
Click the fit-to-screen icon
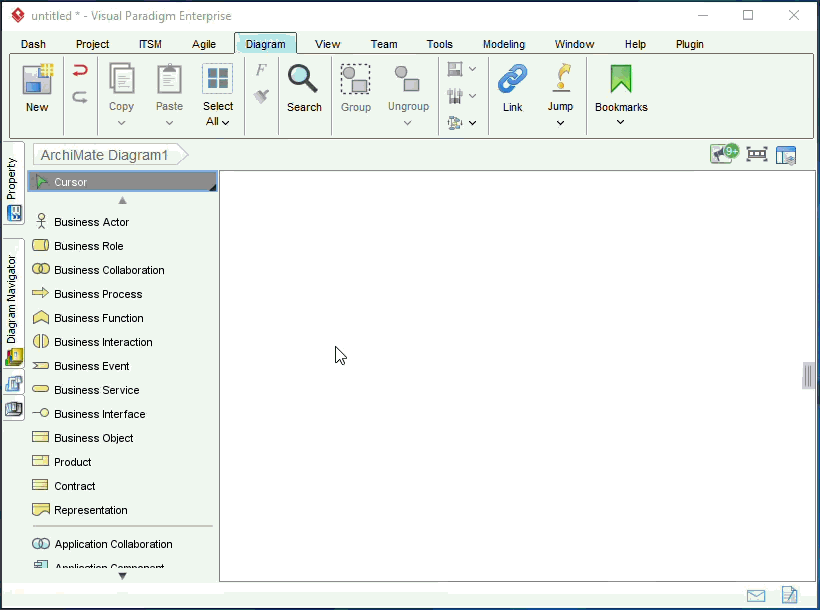point(757,154)
